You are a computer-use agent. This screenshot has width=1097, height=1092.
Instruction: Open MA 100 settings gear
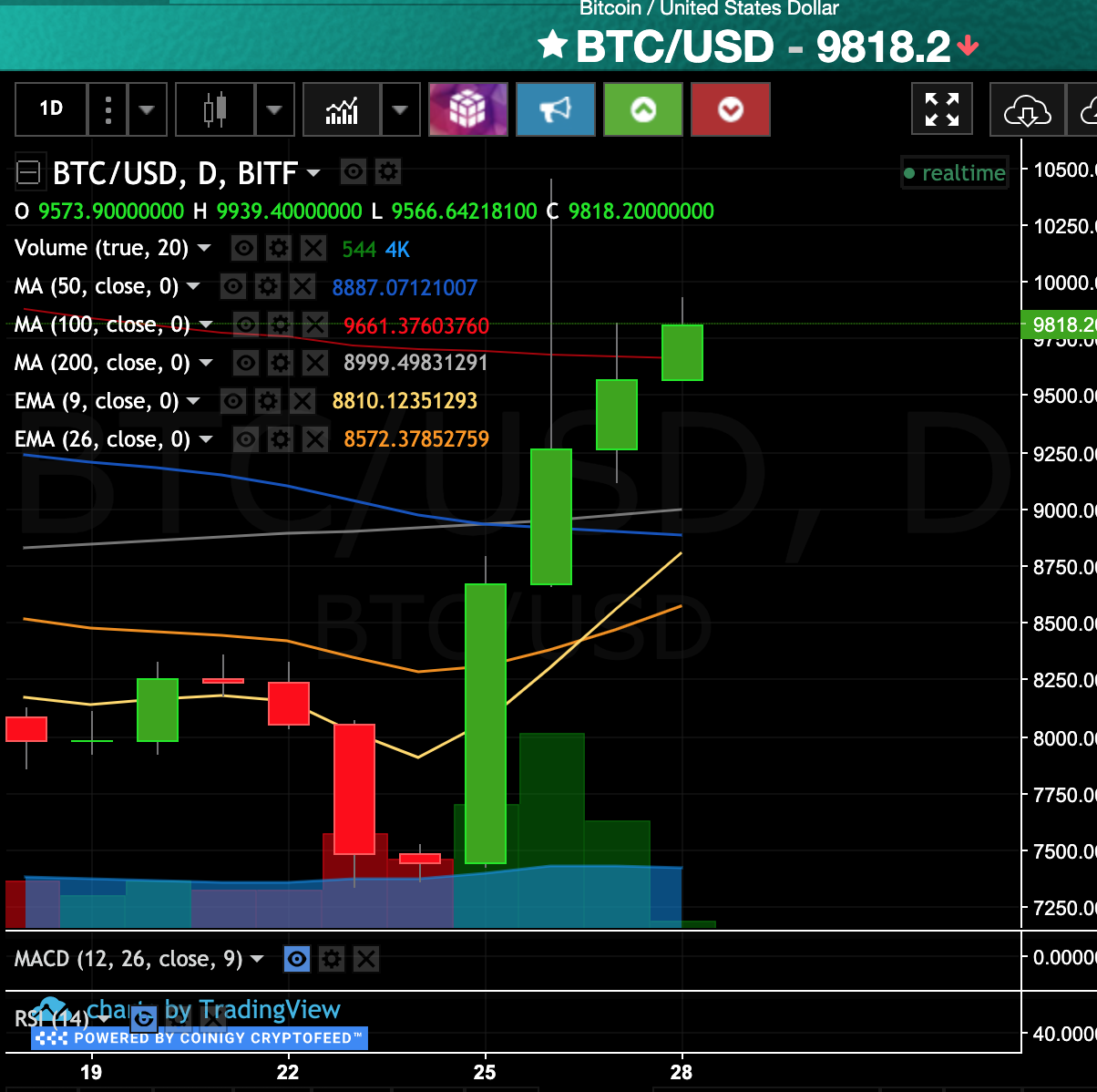pyautogui.click(x=280, y=325)
